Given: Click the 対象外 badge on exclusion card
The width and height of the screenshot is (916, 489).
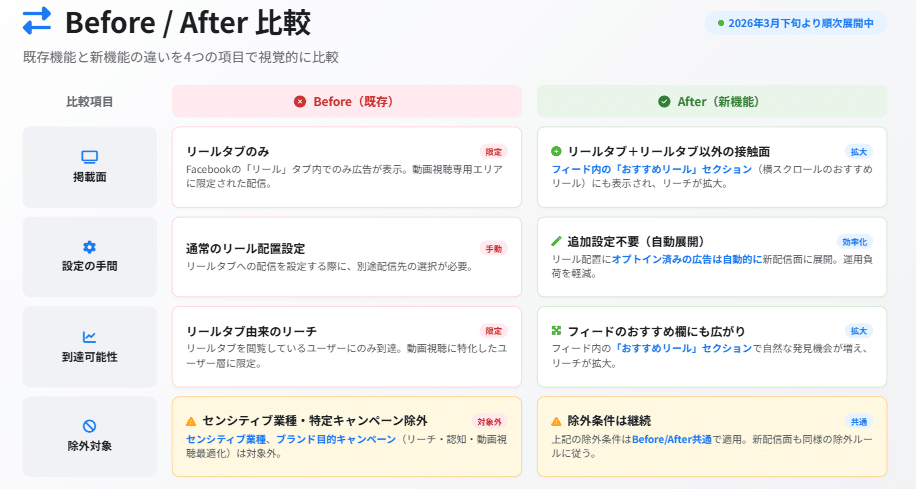Looking at the screenshot, I should (490, 422).
